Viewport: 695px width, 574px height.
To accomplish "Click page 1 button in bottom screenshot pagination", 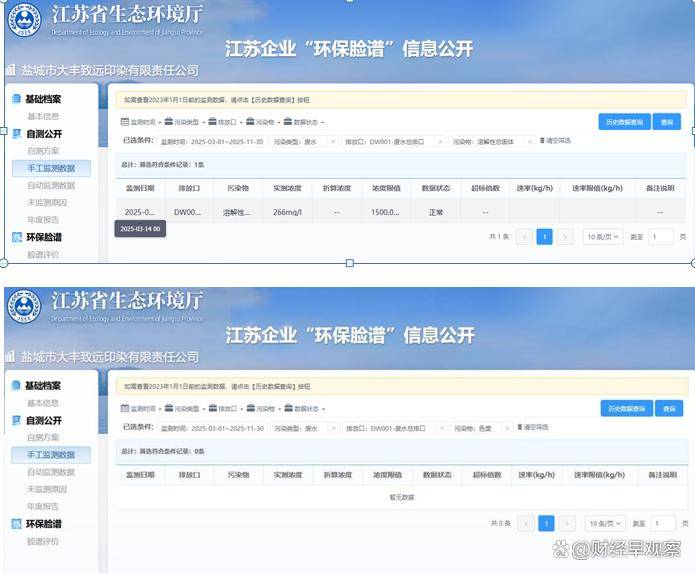I will point(546,523).
